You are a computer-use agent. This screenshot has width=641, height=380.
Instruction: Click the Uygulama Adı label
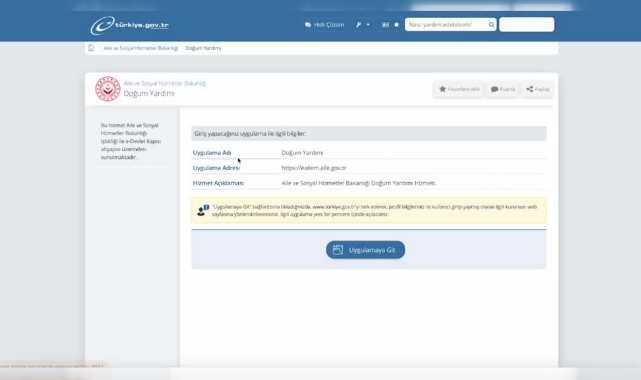[212, 153]
